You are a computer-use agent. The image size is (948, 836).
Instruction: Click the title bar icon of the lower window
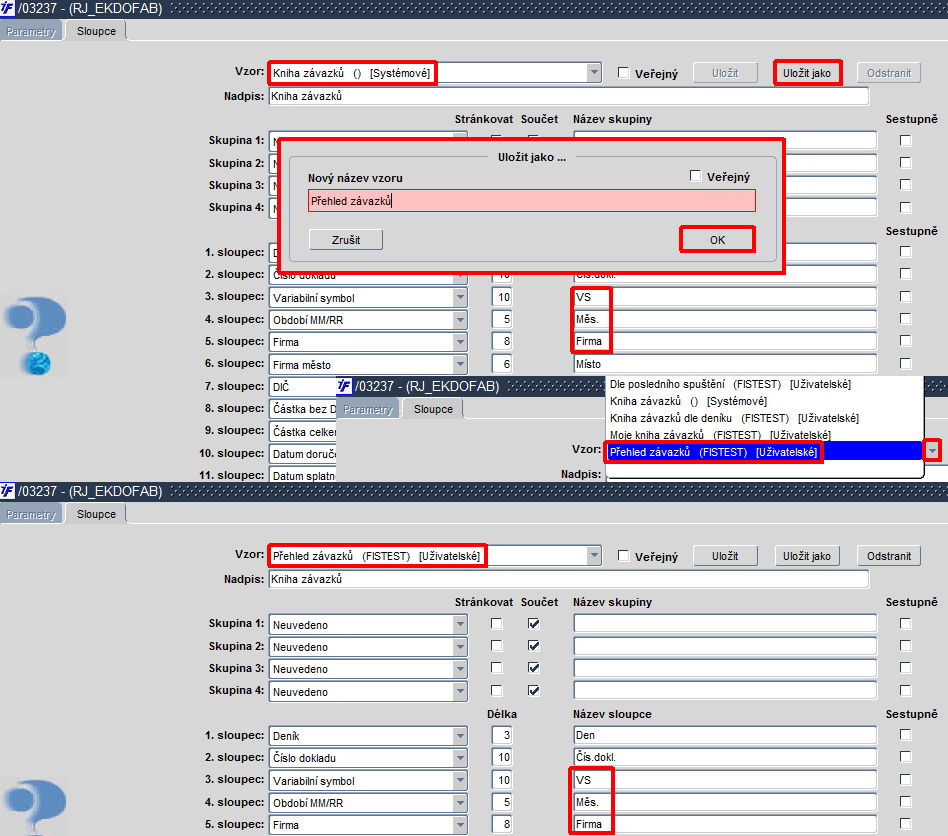tap(7, 490)
